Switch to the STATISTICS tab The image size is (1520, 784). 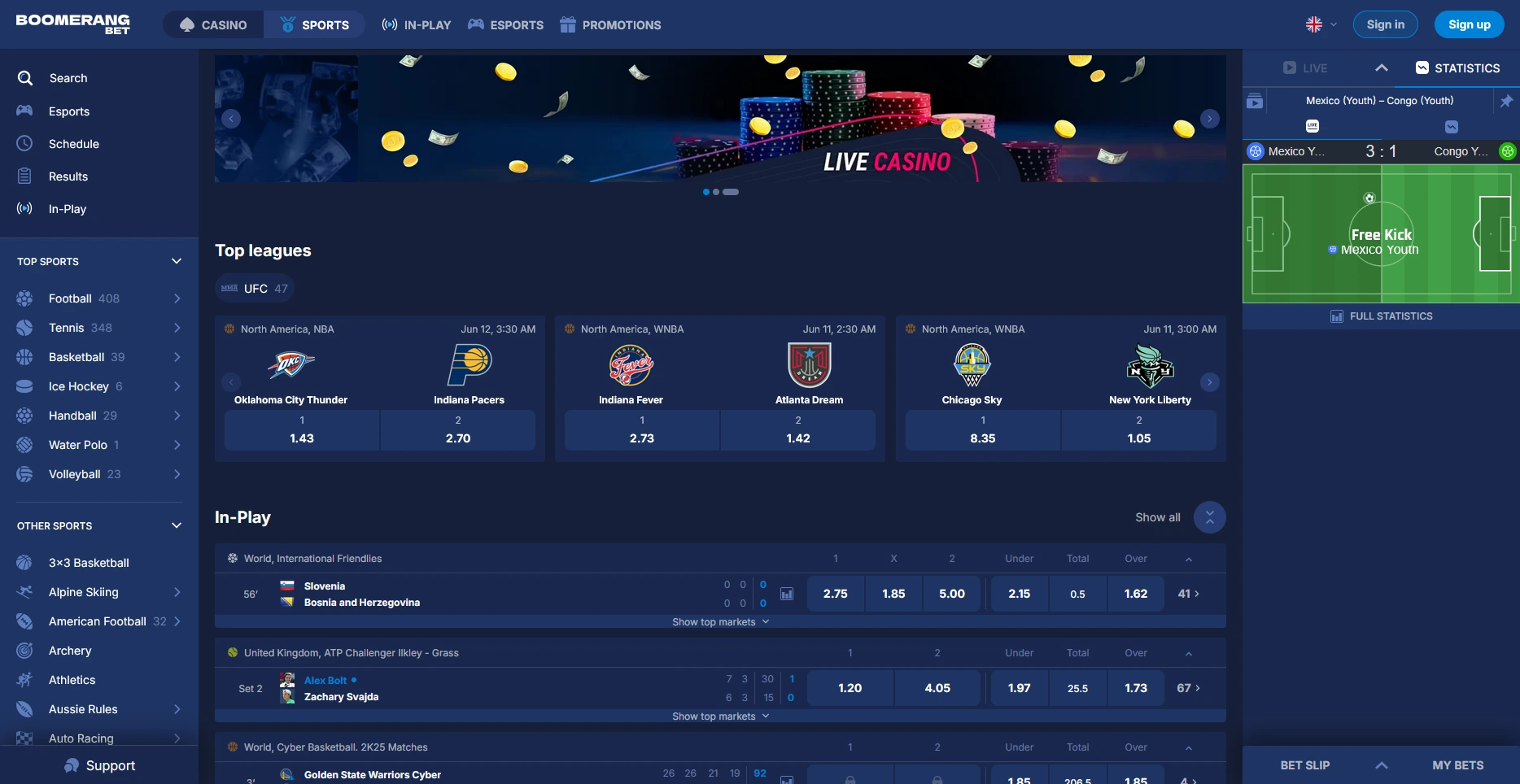(x=1457, y=68)
